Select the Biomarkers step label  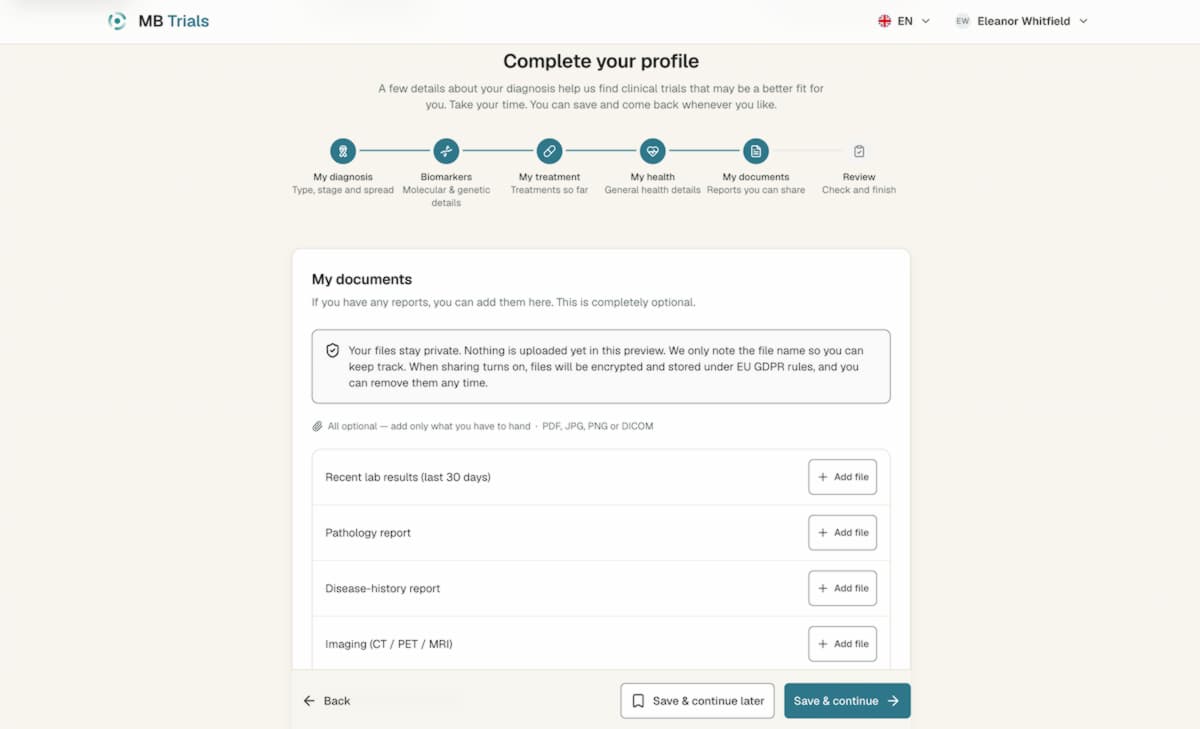(446, 177)
